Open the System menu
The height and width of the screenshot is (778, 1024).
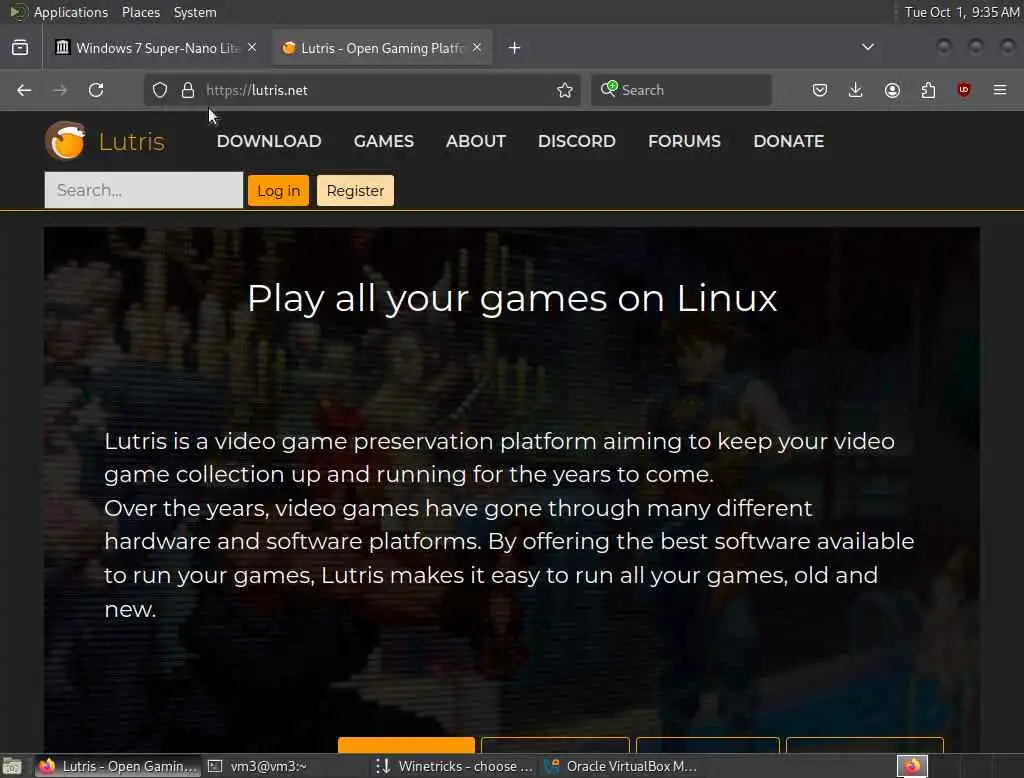click(195, 12)
